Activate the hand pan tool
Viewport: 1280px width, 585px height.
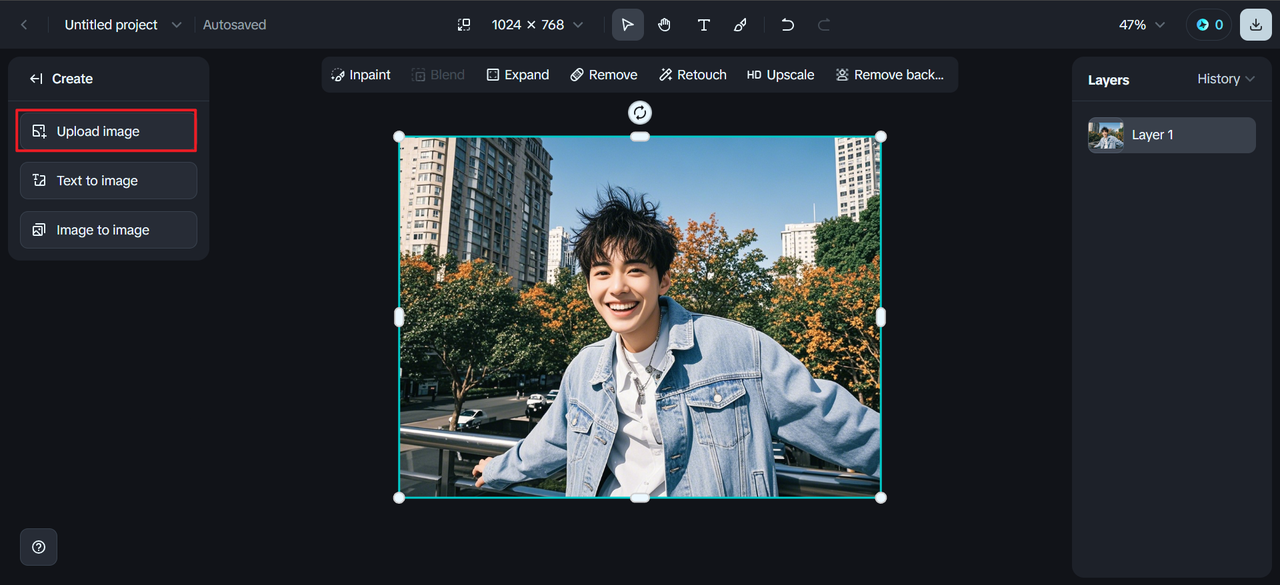665,25
